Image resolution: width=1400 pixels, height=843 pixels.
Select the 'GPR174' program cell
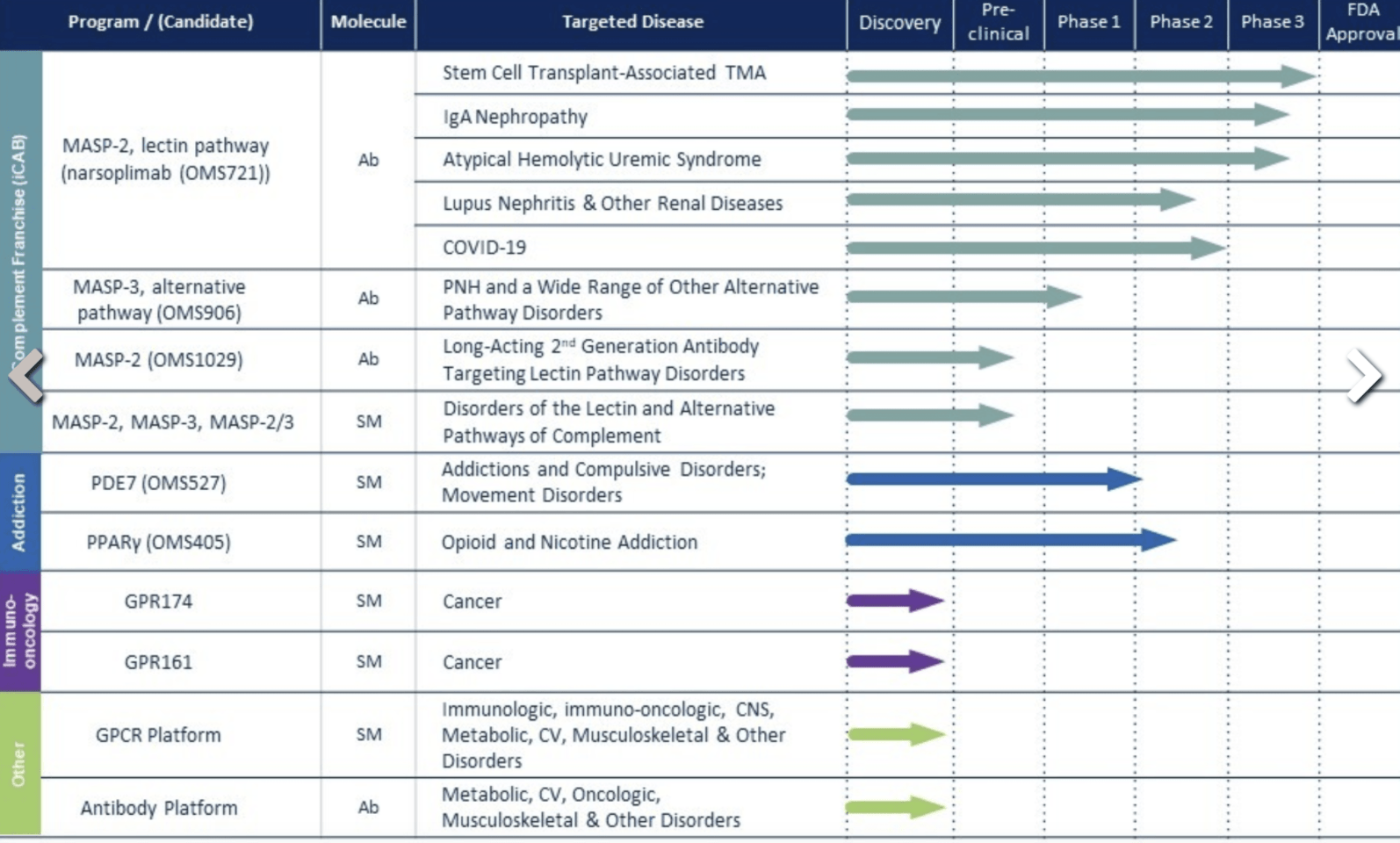click(158, 602)
